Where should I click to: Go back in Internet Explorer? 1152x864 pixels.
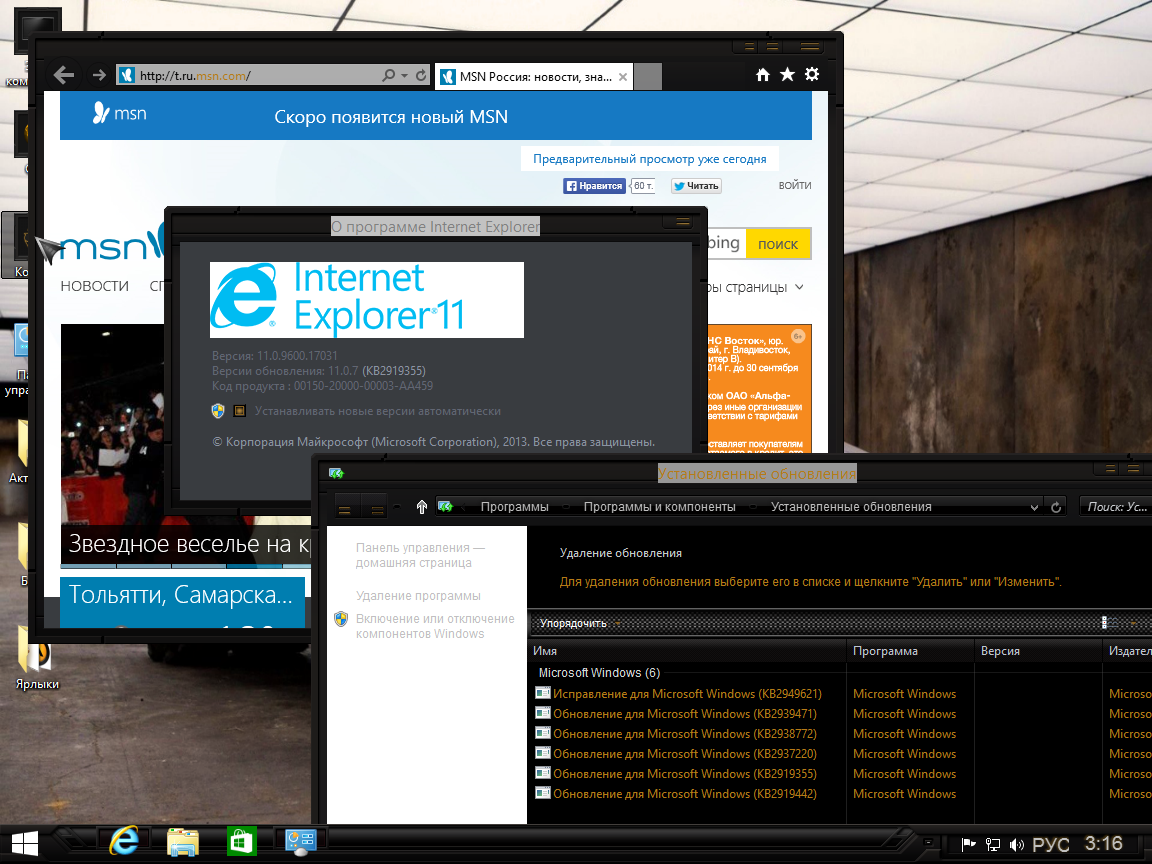64,75
